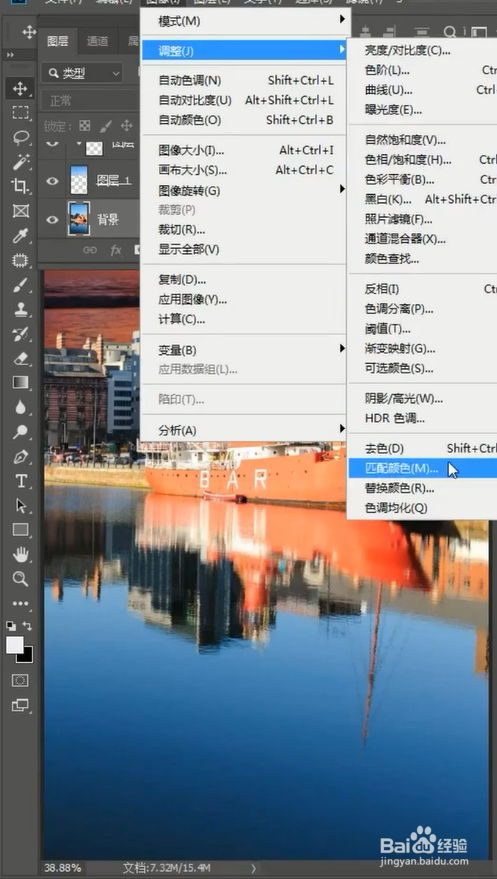Select the Horizontal Type tool

click(20, 481)
